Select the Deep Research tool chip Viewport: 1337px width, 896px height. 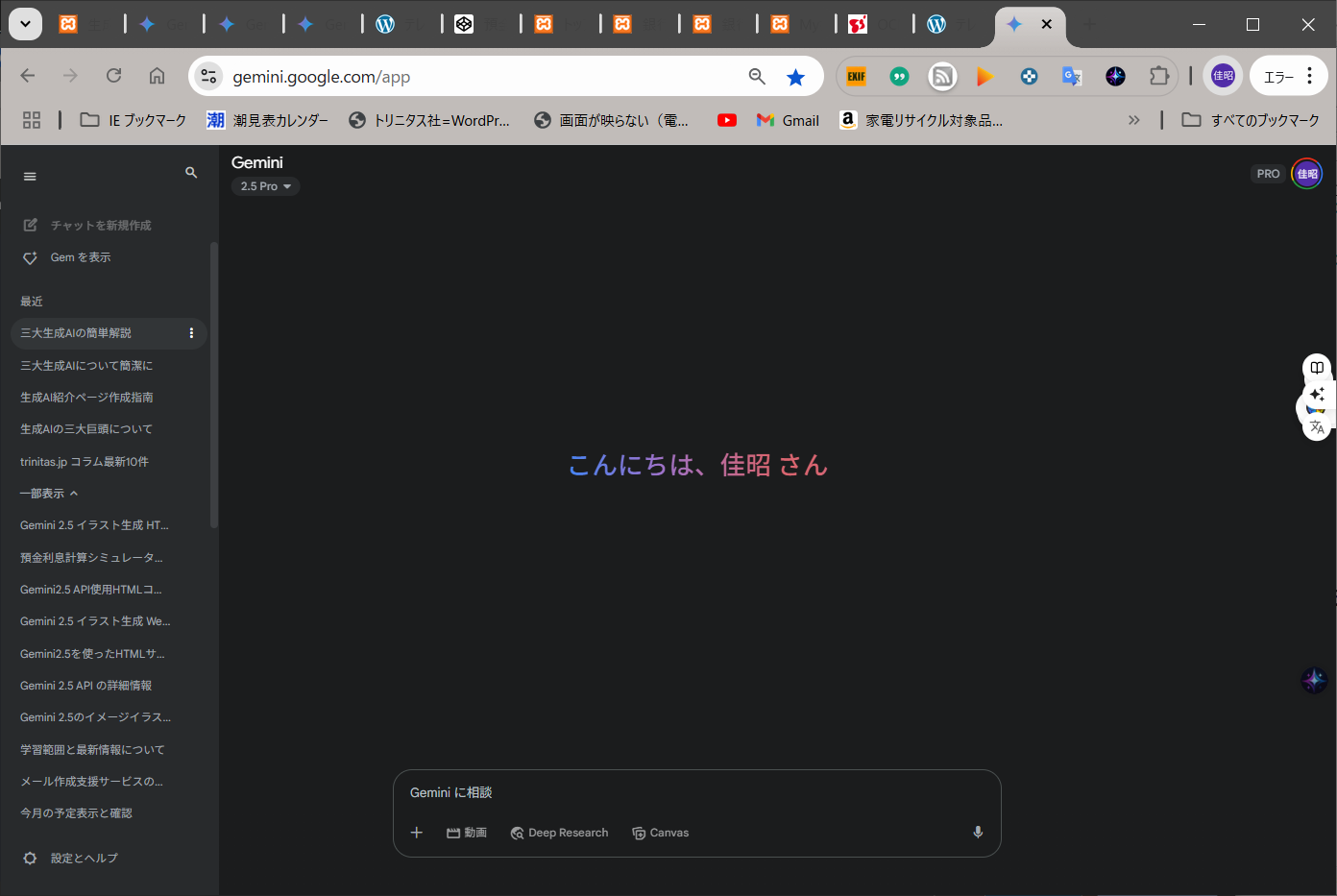[x=559, y=833]
